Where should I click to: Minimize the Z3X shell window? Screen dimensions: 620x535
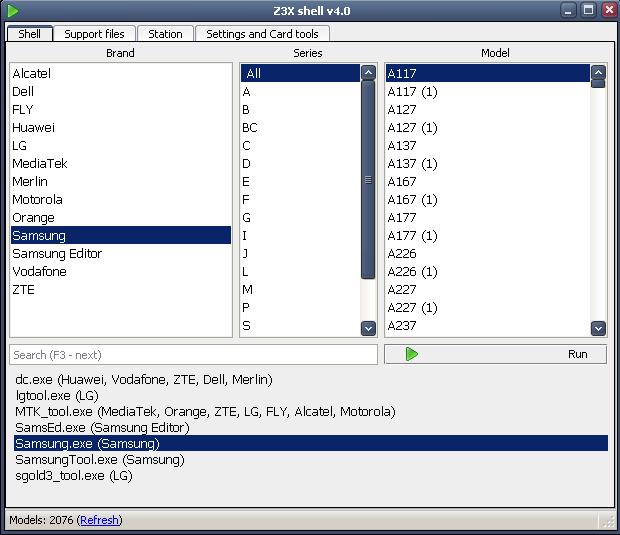pos(568,10)
